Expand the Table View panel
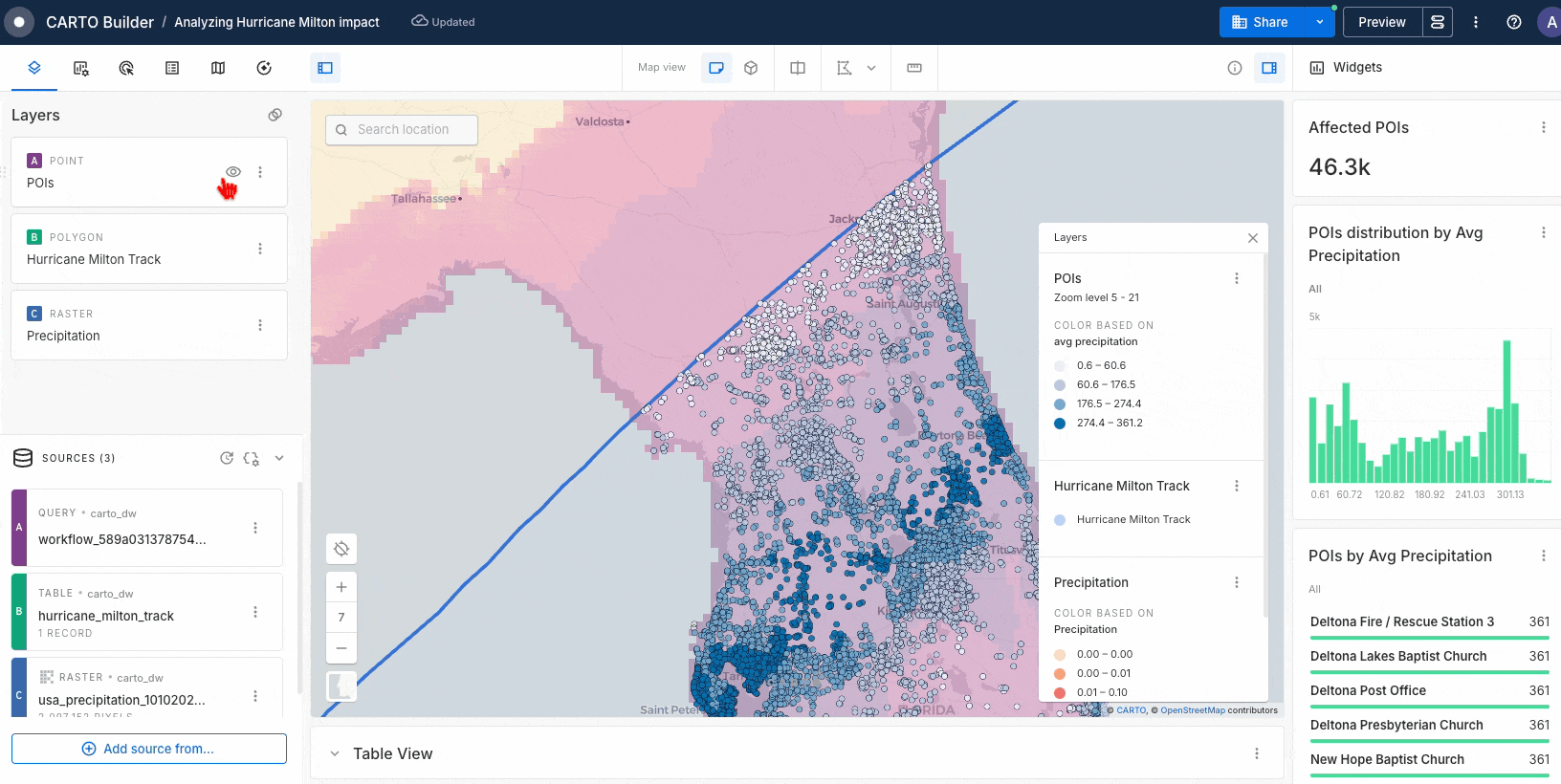 pyautogui.click(x=335, y=753)
